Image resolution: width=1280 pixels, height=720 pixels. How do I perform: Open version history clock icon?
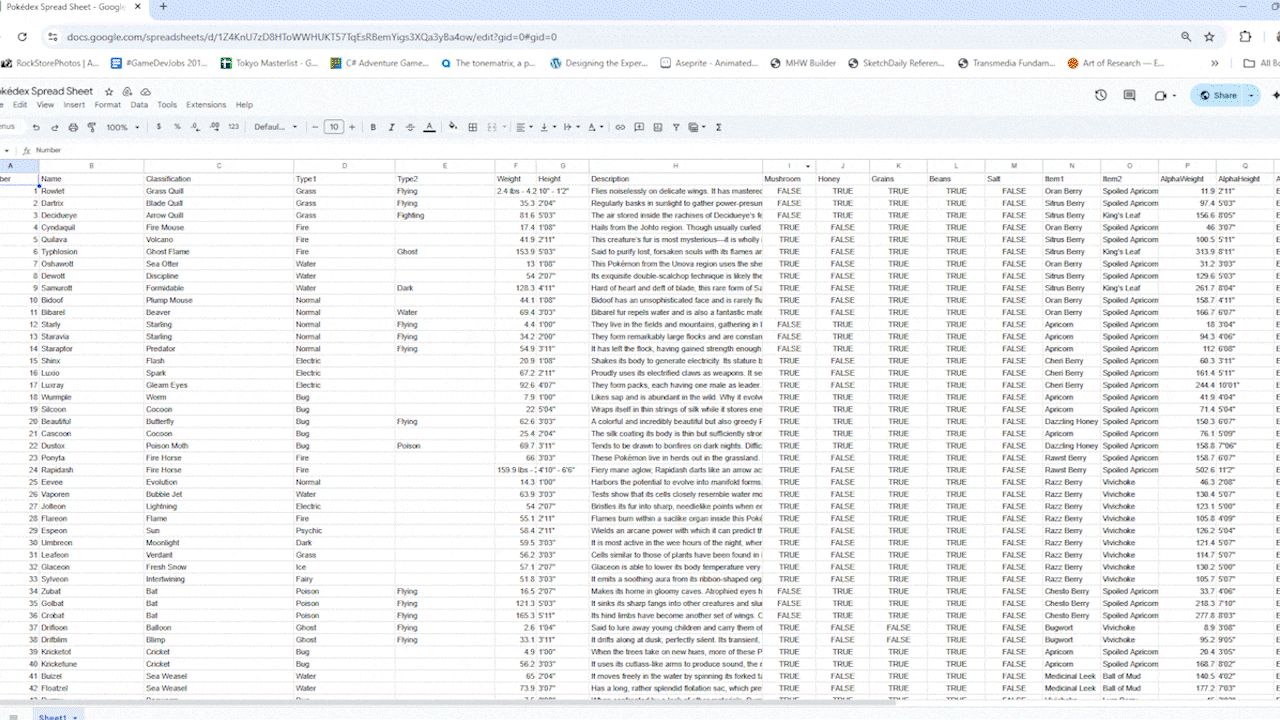point(1101,95)
